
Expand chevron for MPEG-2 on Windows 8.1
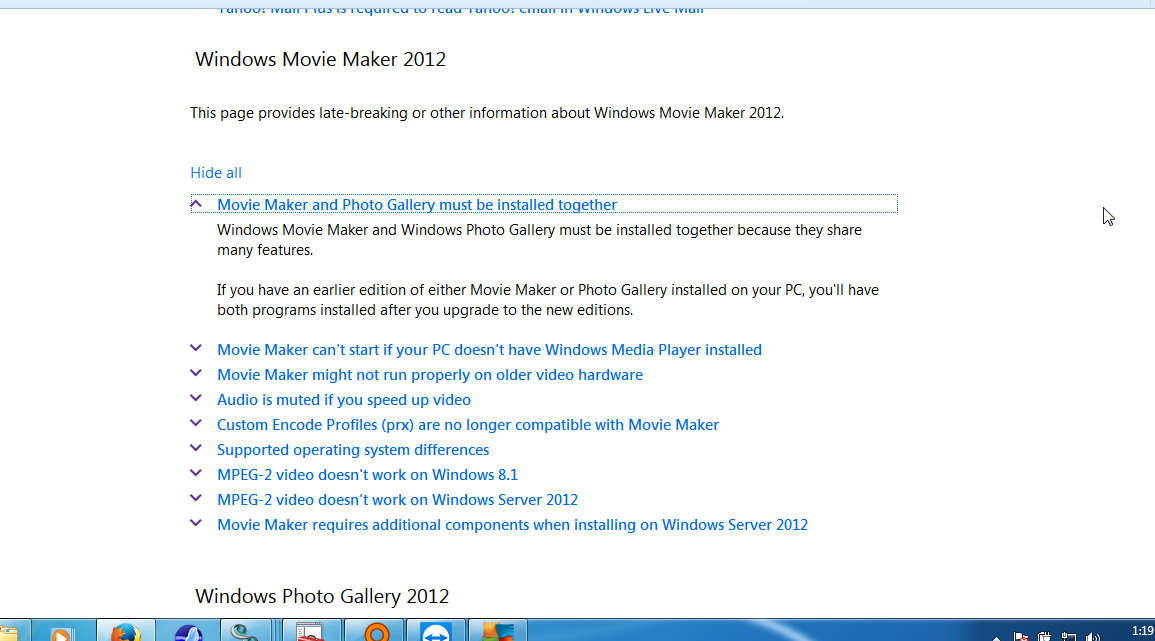point(196,473)
